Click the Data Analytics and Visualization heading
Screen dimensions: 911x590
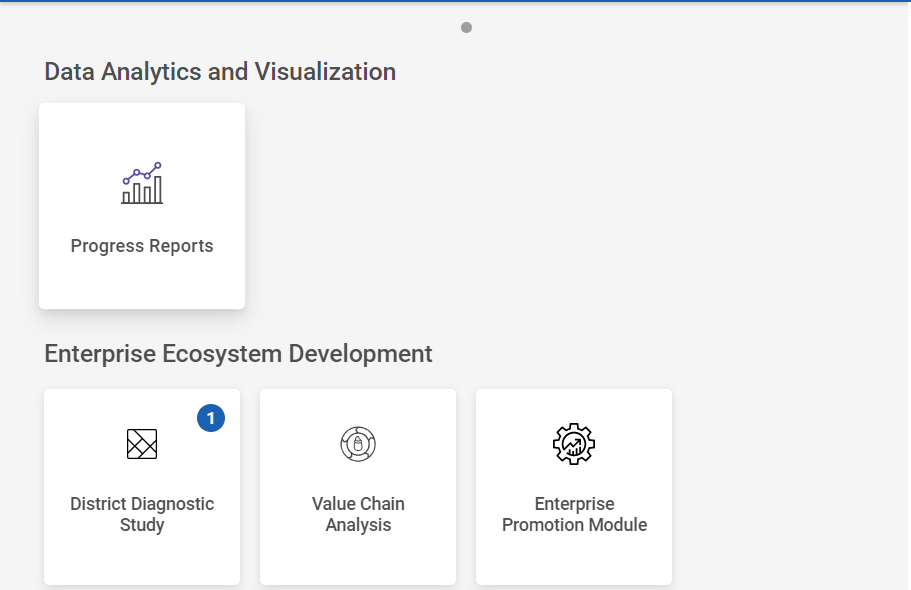pos(220,72)
